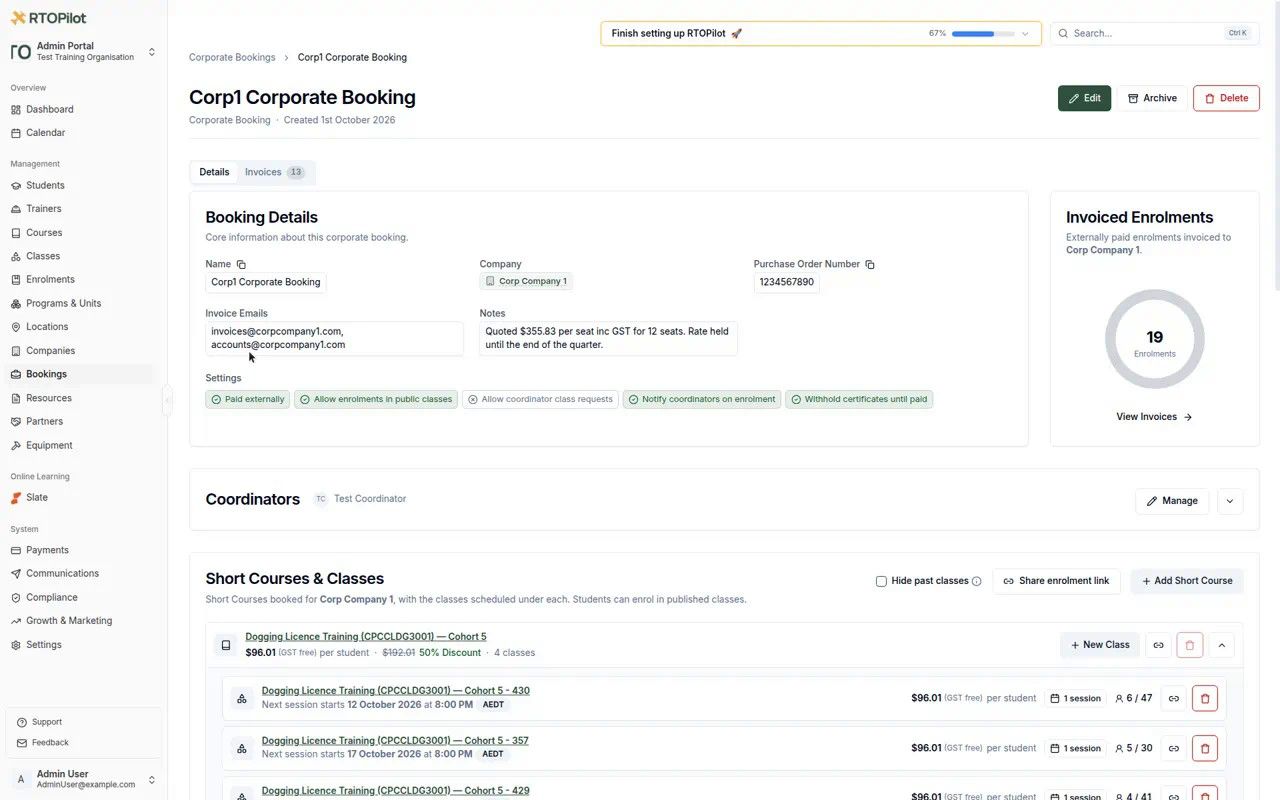This screenshot has width=1280, height=800.
Task: Click the 19 Enrolments donut chart
Action: coord(1155,340)
